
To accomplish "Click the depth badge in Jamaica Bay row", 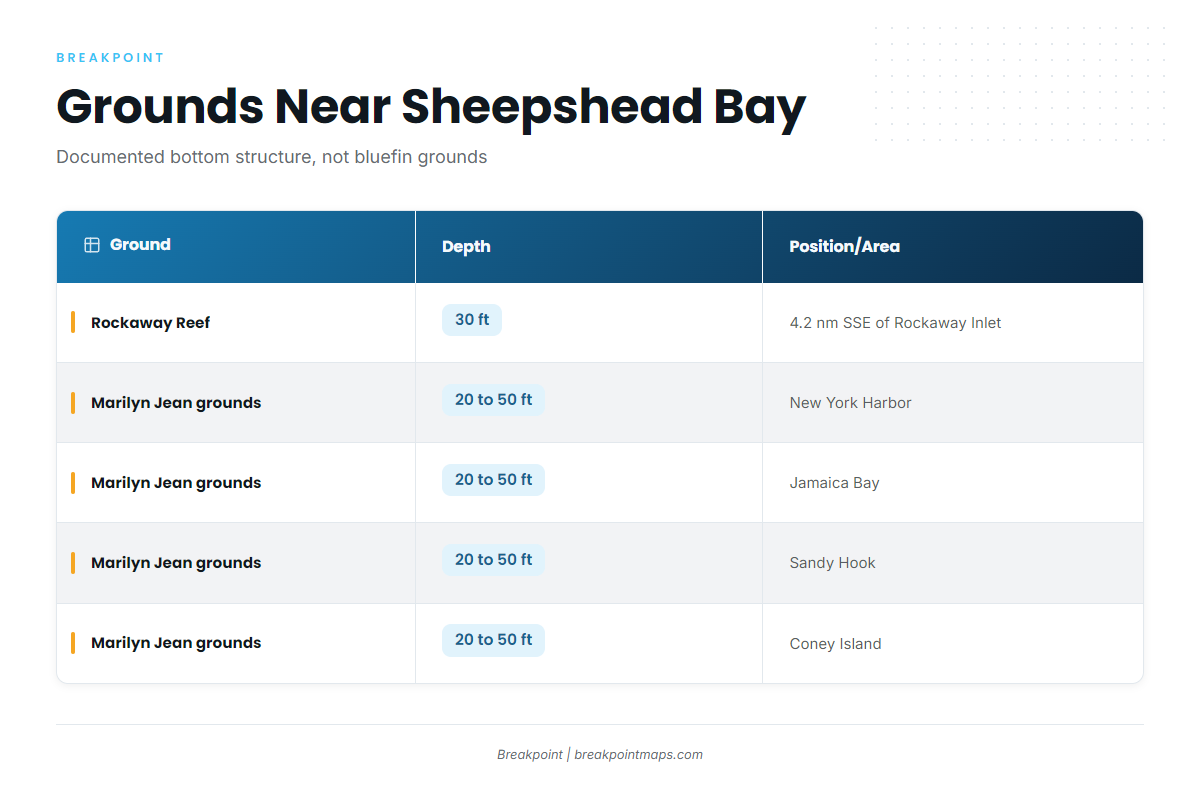I will click(x=493, y=480).
